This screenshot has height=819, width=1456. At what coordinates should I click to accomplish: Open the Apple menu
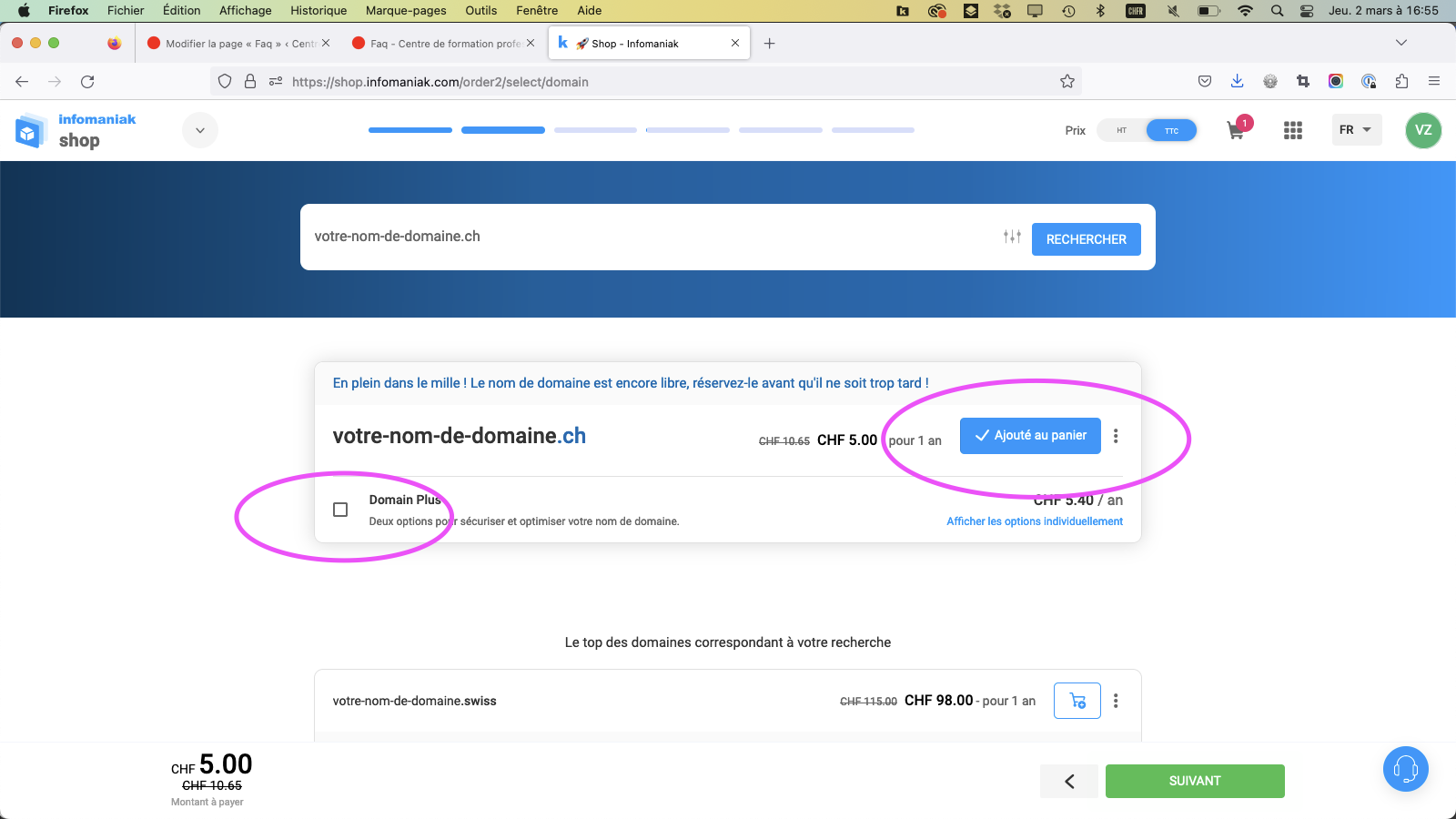pos(25,11)
